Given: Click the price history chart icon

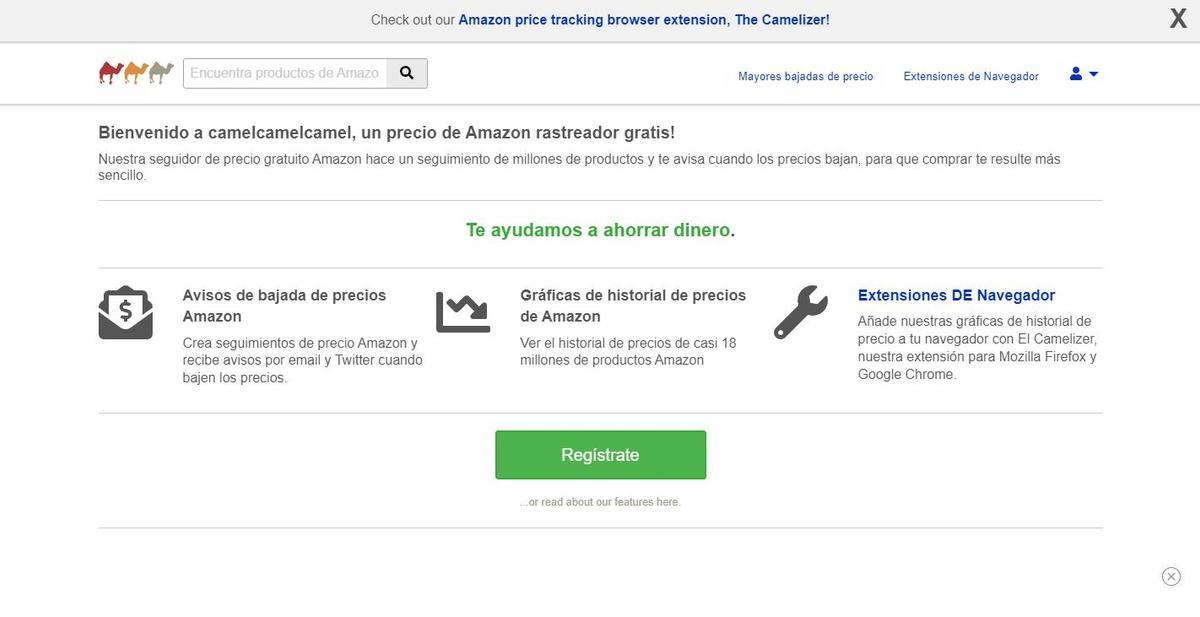Looking at the screenshot, I should pyautogui.click(x=463, y=312).
